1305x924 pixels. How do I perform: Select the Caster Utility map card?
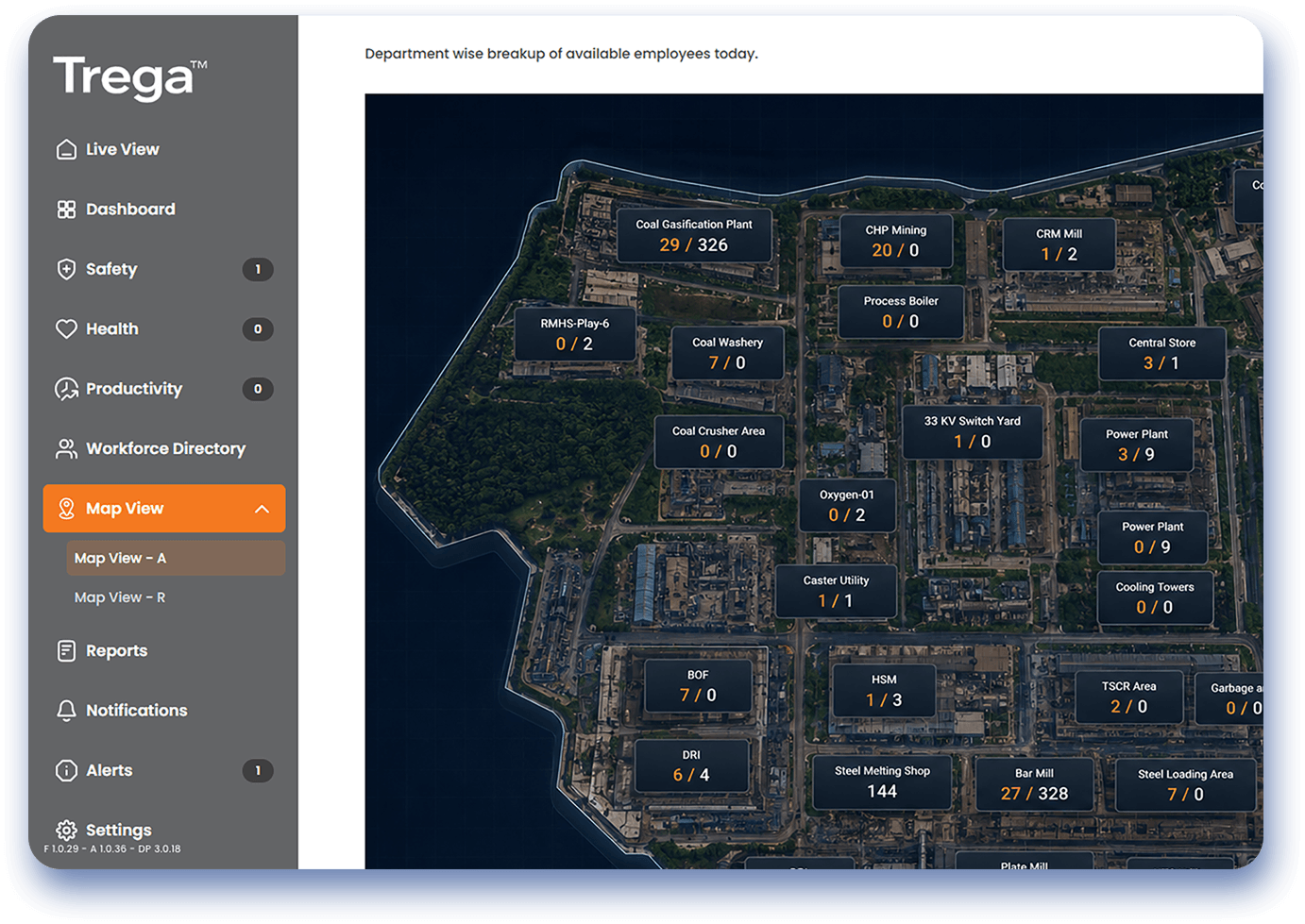[x=836, y=591]
